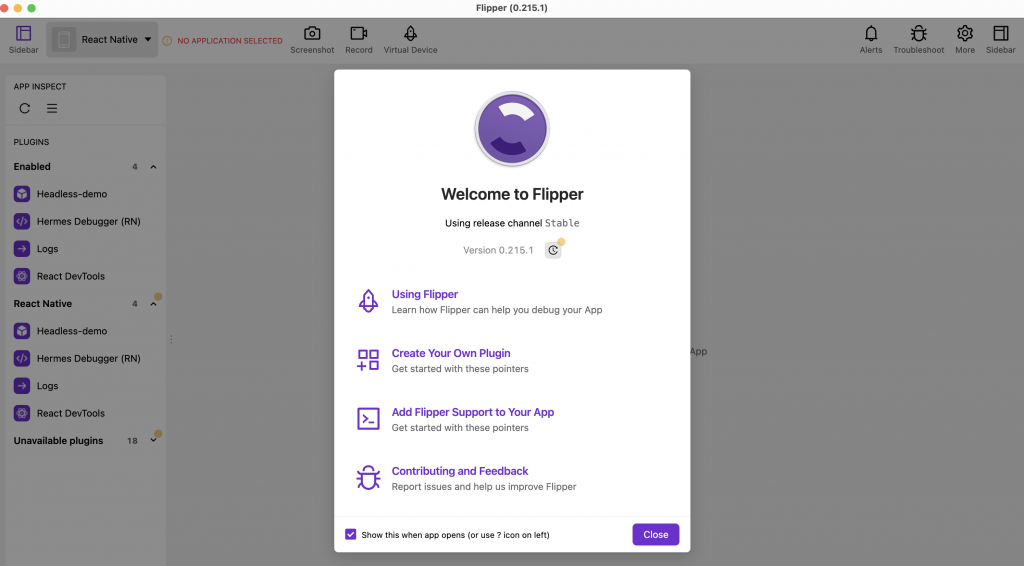Open Contributing and Feedback link
Viewport: 1024px width, 566px height.
(460, 471)
